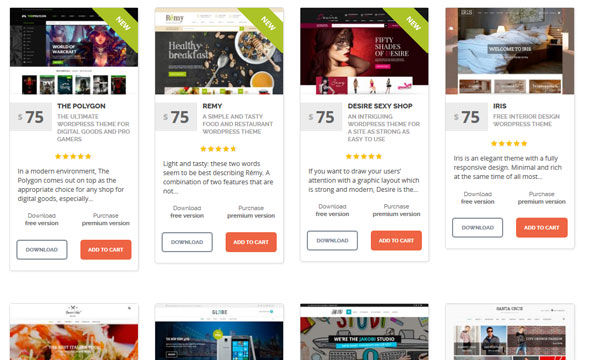Click the star rating under The Polygon
This screenshot has height=360, width=590.
coord(73,156)
